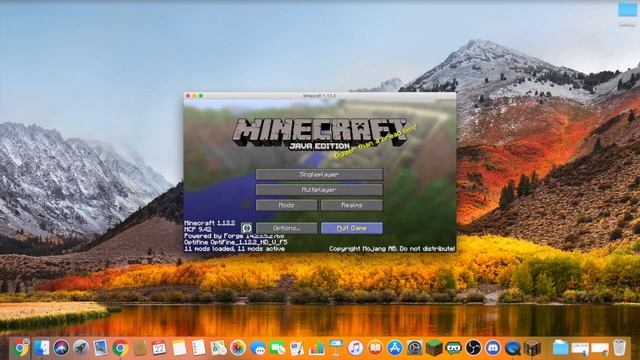
Task: Open Minecraft Realms
Action: (x=352, y=205)
